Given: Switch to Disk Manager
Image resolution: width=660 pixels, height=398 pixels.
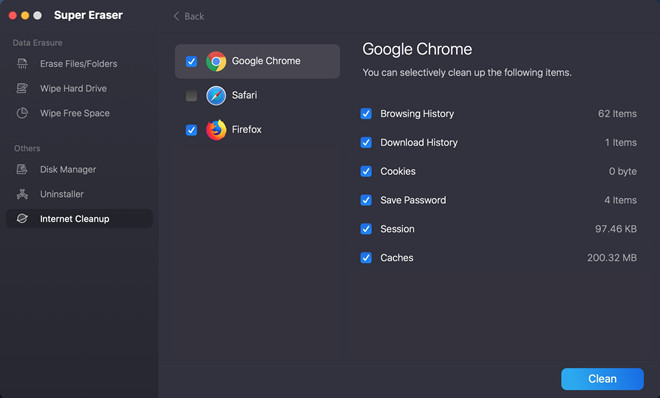Looking at the screenshot, I should (x=79, y=169).
